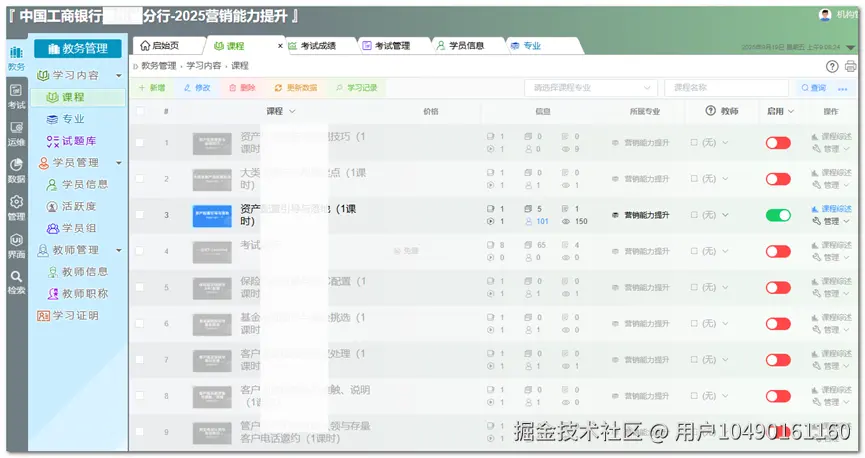
Task: Open the 请选择课程专业 dropdown
Action: pyautogui.click(x=591, y=88)
